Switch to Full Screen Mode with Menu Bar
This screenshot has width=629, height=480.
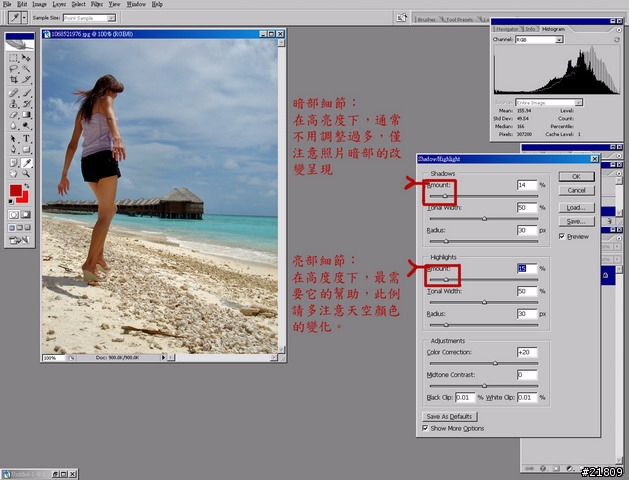(x=19, y=228)
